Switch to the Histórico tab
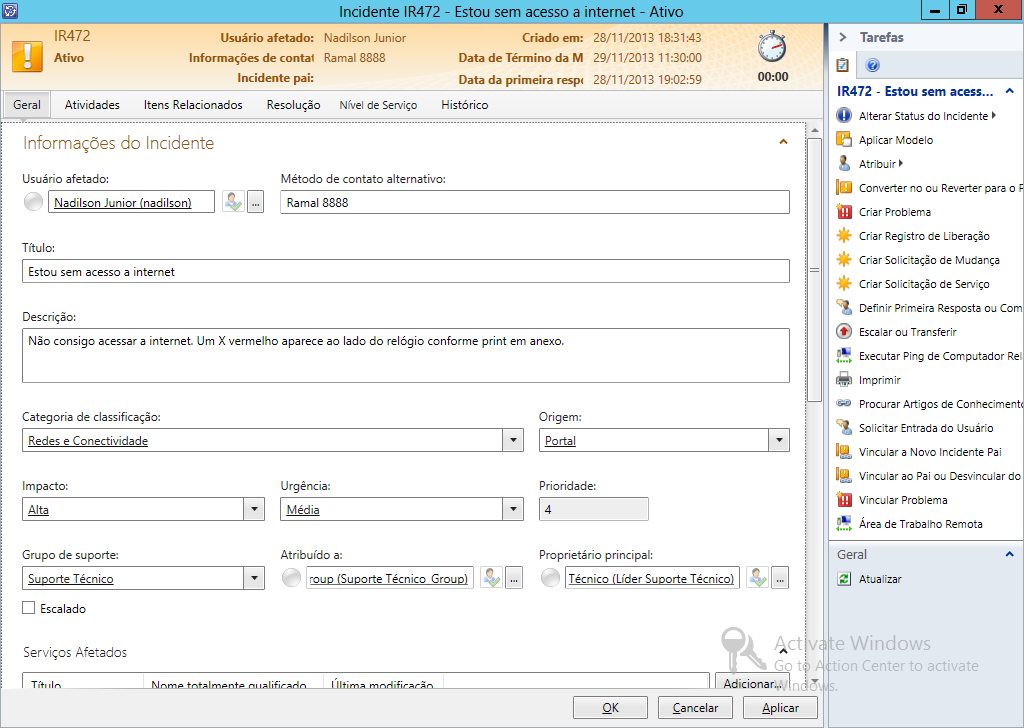Screen dimensions: 1024x728 click(464, 104)
